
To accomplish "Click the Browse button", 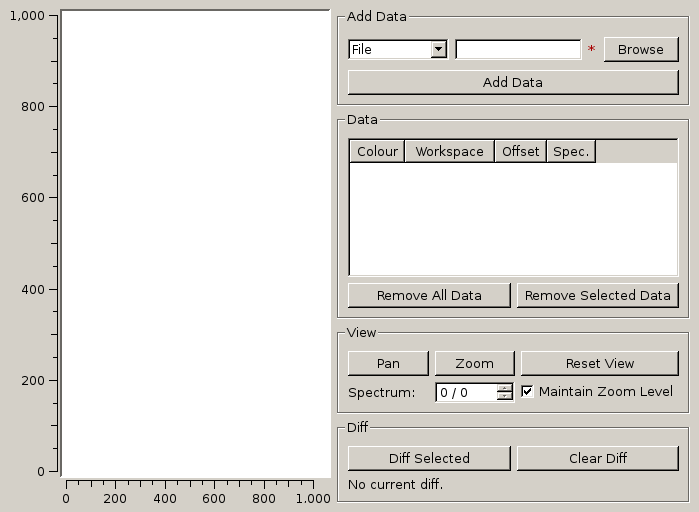I will tap(640, 49).
